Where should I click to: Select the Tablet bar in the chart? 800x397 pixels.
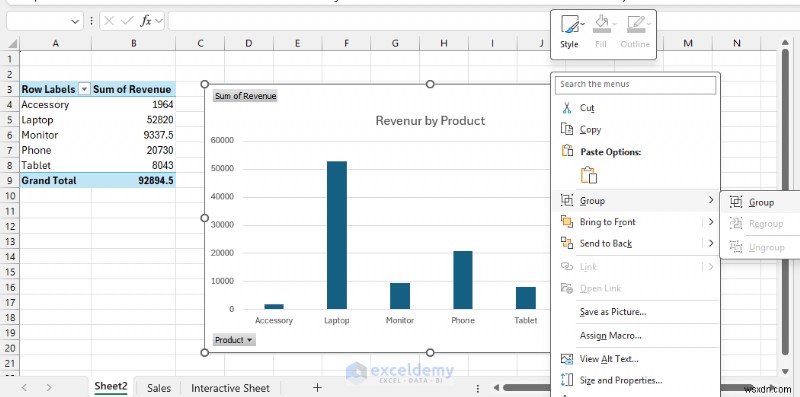coord(526,298)
